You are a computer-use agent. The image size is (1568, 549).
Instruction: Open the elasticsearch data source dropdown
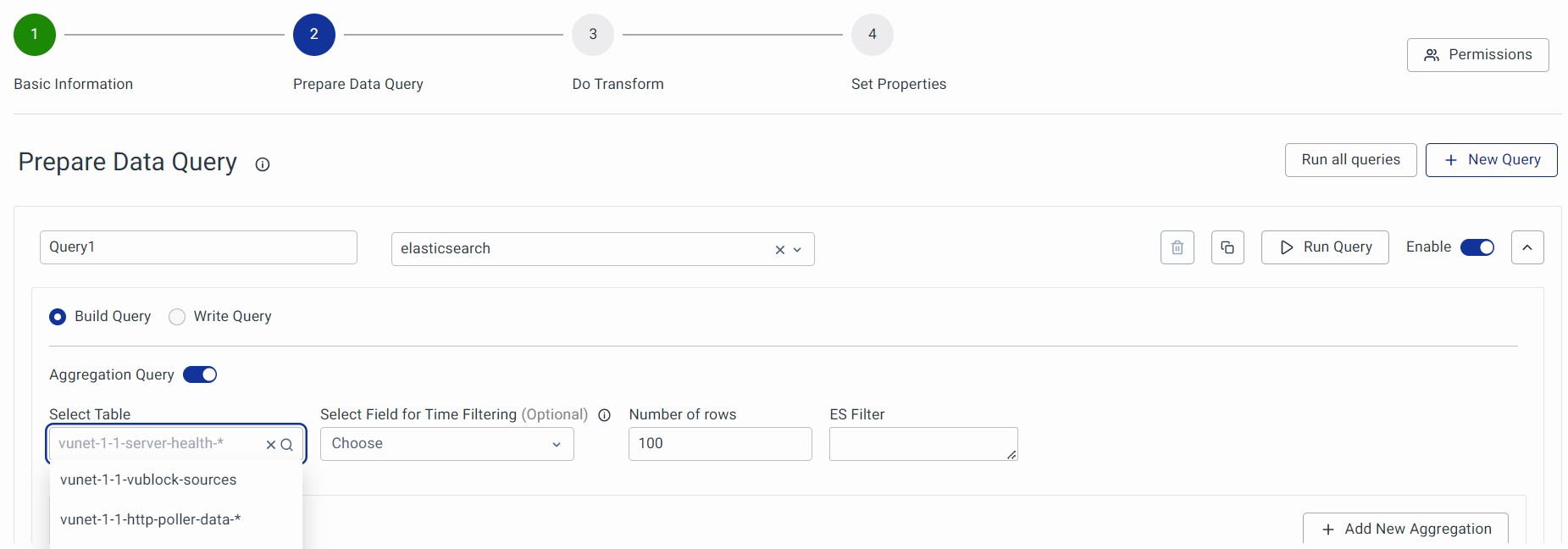(797, 250)
